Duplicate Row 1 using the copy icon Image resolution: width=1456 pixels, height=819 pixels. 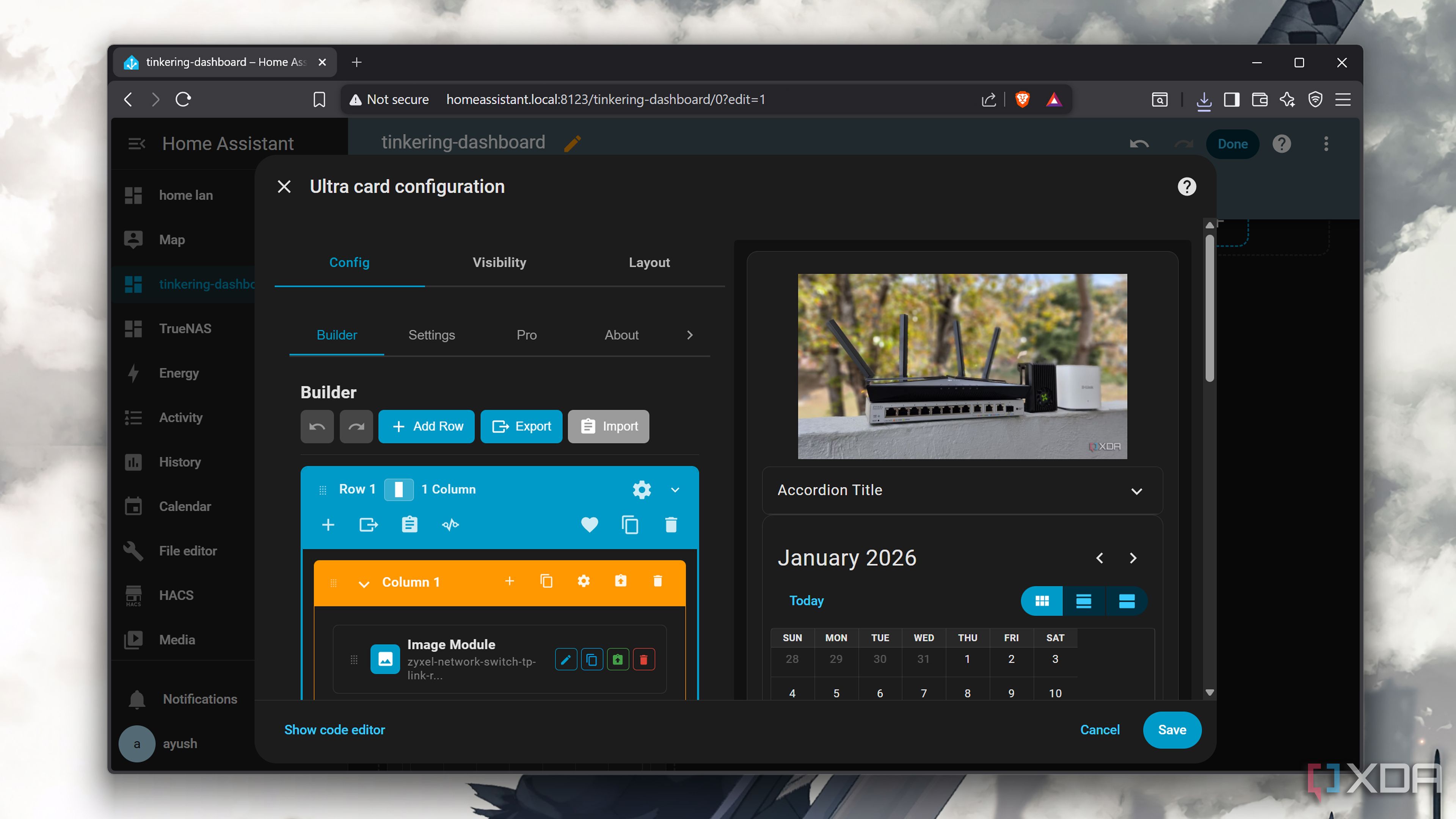630,525
